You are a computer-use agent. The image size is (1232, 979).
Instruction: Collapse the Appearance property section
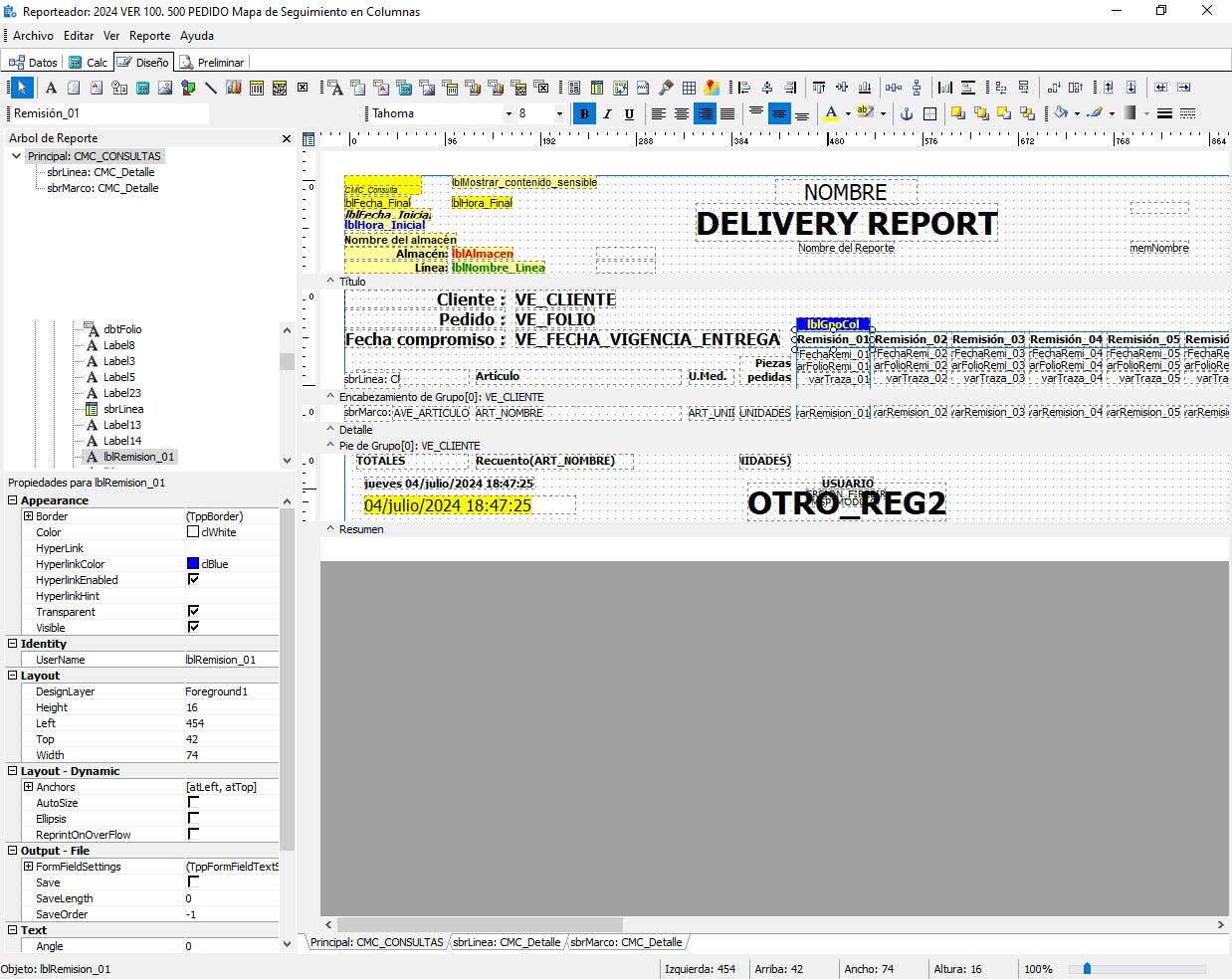pos(13,500)
